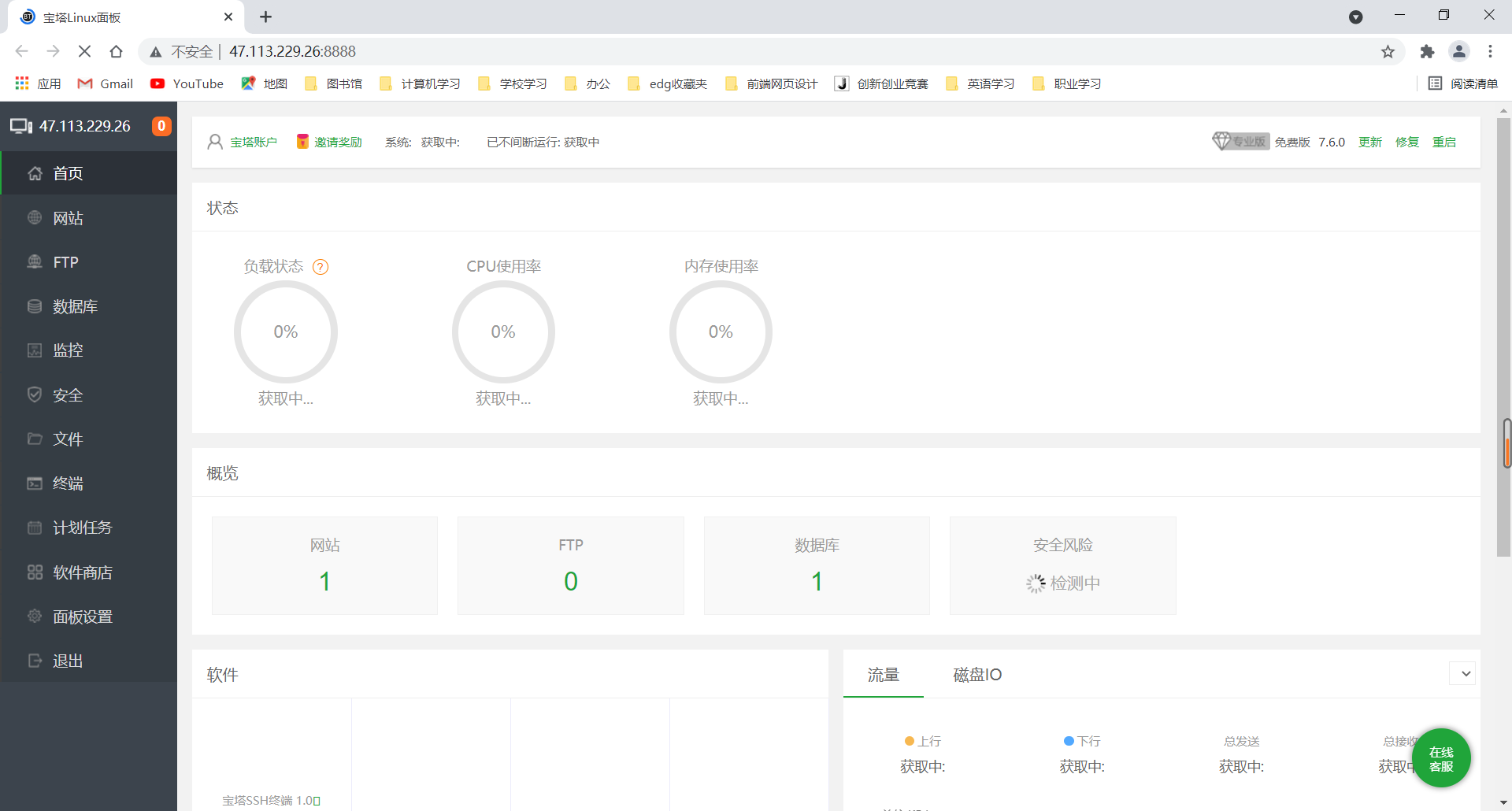Open the 软件商店 (App Store) icon
The width and height of the screenshot is (1512, 811).
click(x=83, y=572)
